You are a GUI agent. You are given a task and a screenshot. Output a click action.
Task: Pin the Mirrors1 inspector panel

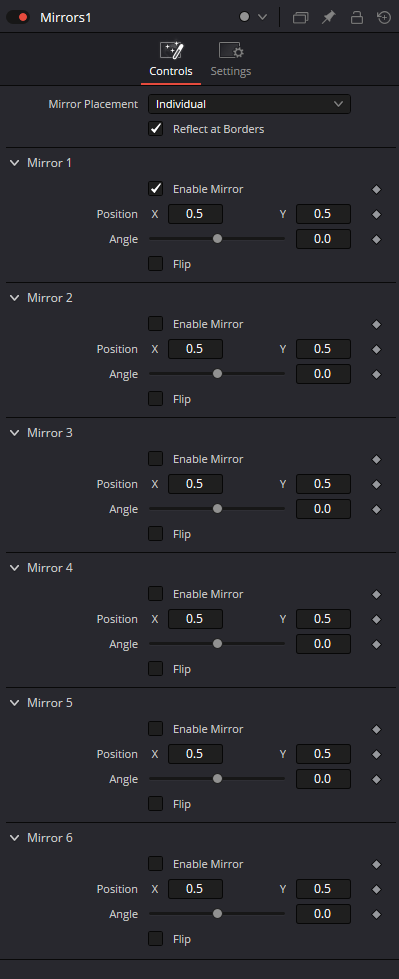click(x=328, y=17)
